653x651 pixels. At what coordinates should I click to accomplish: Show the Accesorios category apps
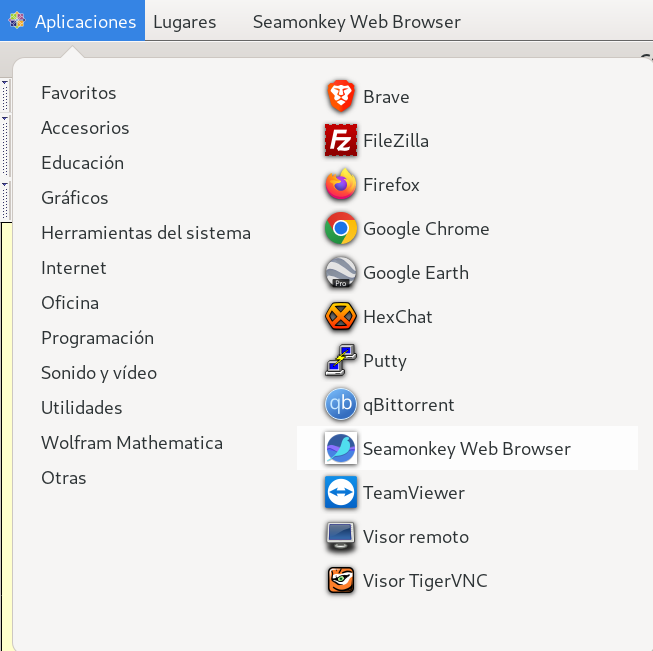(x=85, y=128)
